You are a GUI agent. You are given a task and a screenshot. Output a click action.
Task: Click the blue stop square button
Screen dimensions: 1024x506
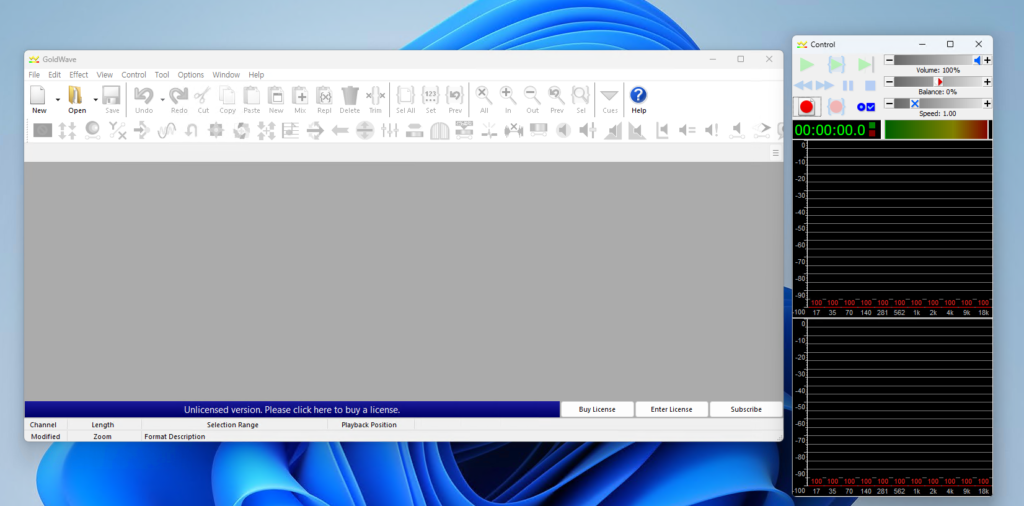point(870,86)
